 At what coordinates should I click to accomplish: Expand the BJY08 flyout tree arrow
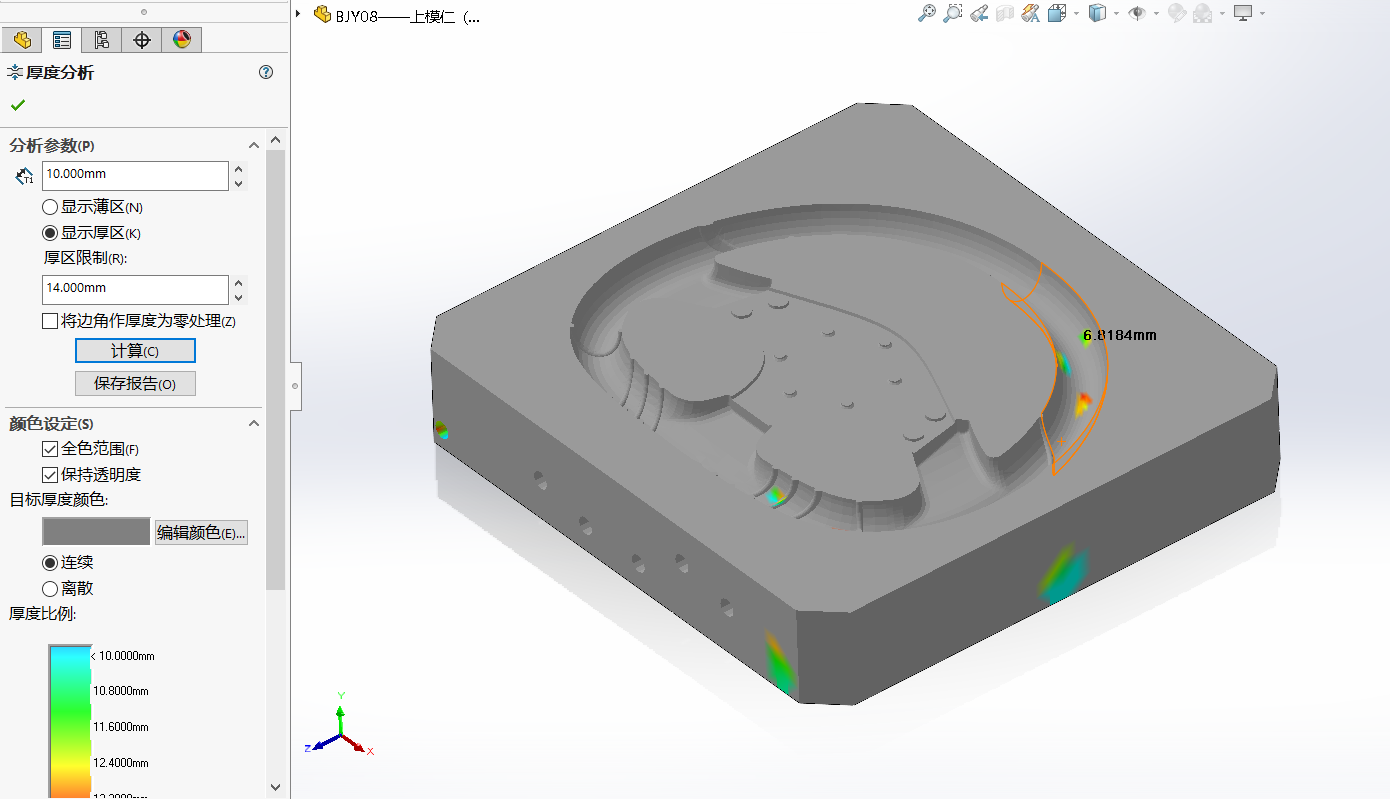tap(299, 14)
